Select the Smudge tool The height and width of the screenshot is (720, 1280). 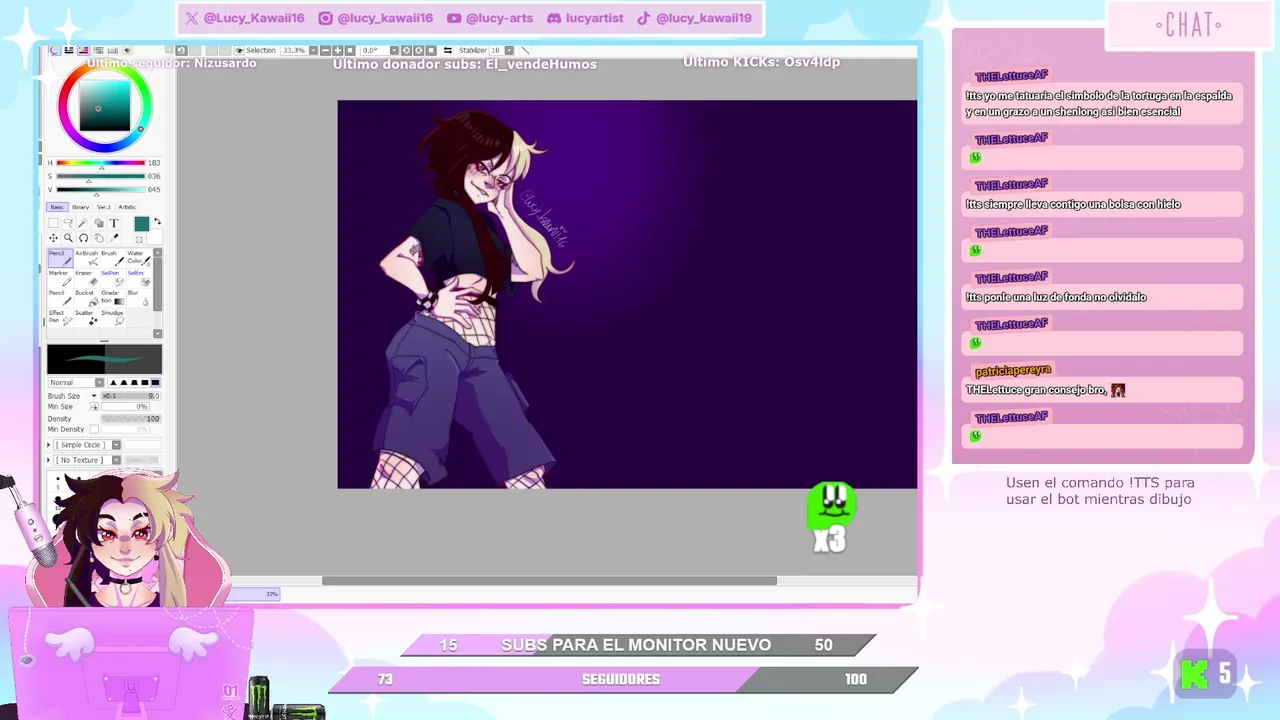(113, 317)
